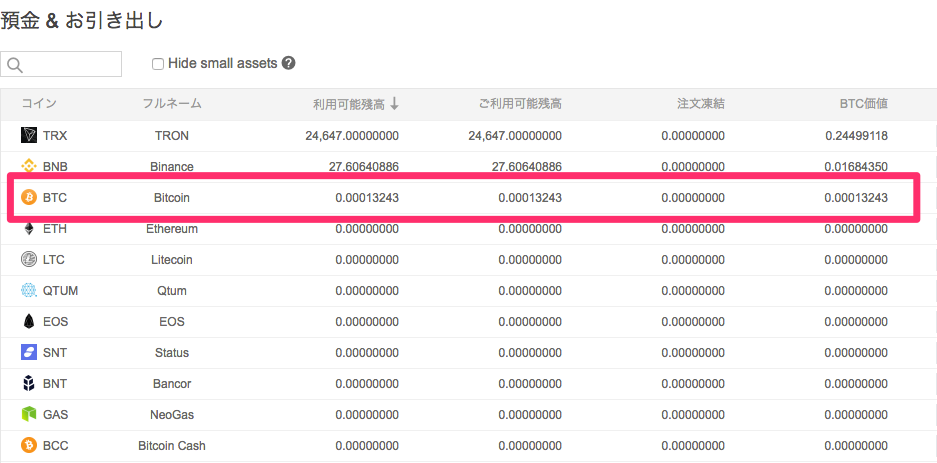Select the TRON full name cell
The height and width of the screenshot is (463, 937).
click(172, 136)
